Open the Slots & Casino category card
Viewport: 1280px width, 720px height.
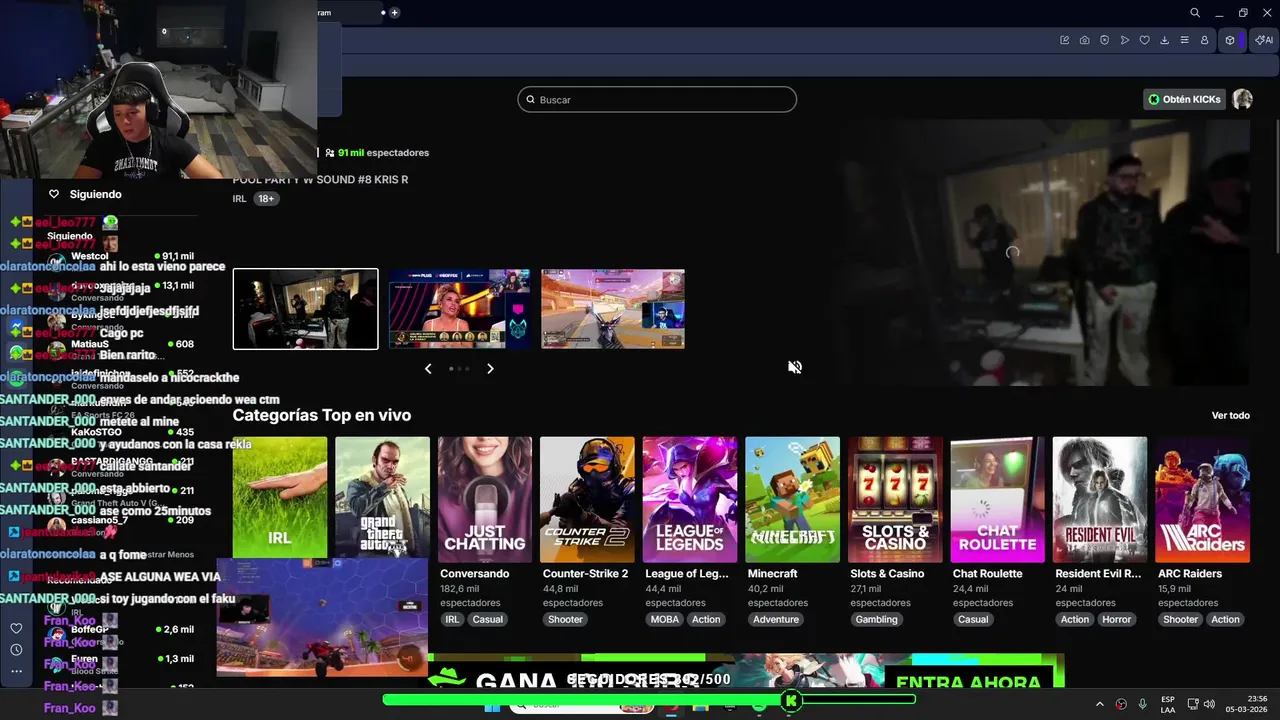point(895,499)
